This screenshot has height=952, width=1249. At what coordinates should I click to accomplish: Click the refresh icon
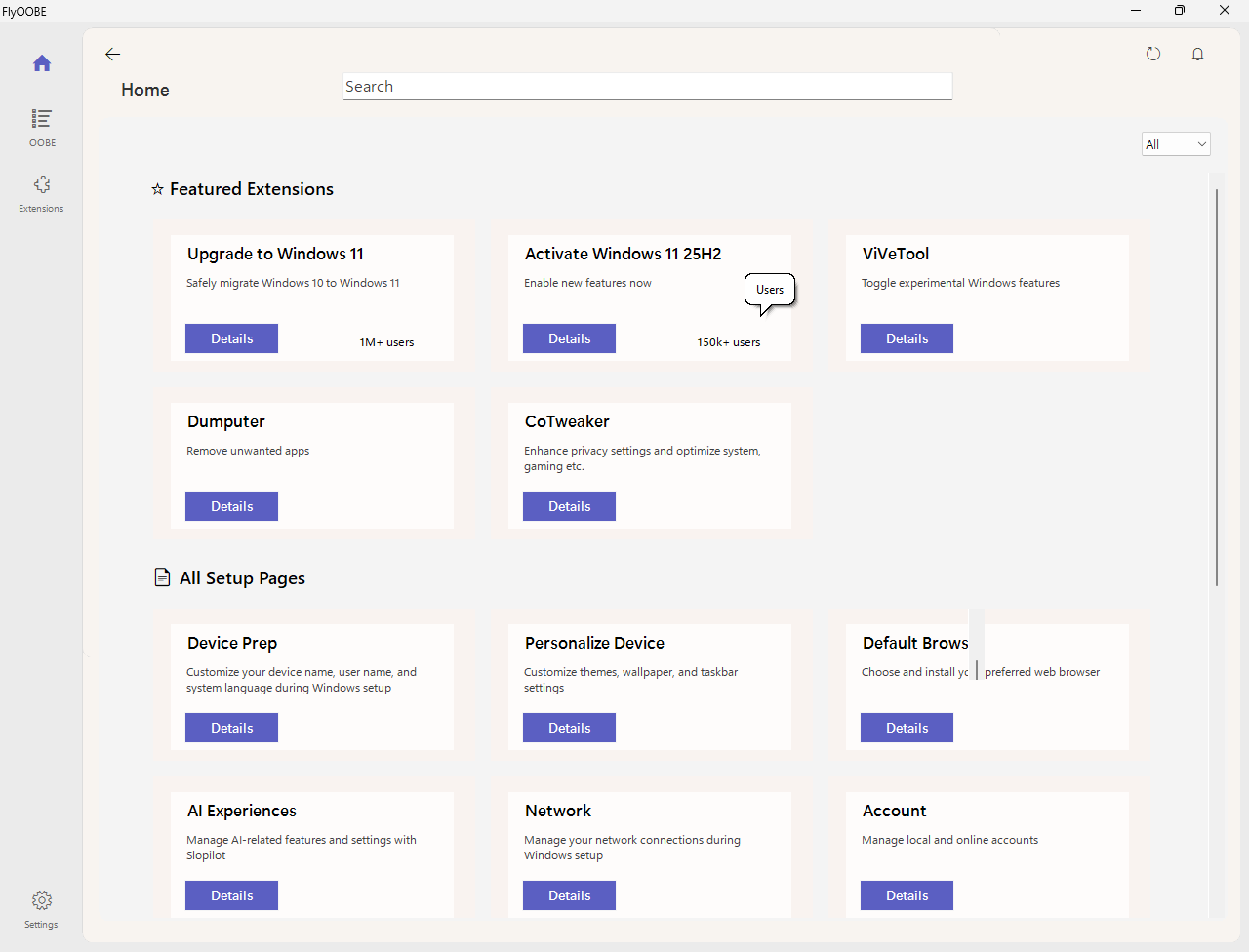(x=1153, y=54)
